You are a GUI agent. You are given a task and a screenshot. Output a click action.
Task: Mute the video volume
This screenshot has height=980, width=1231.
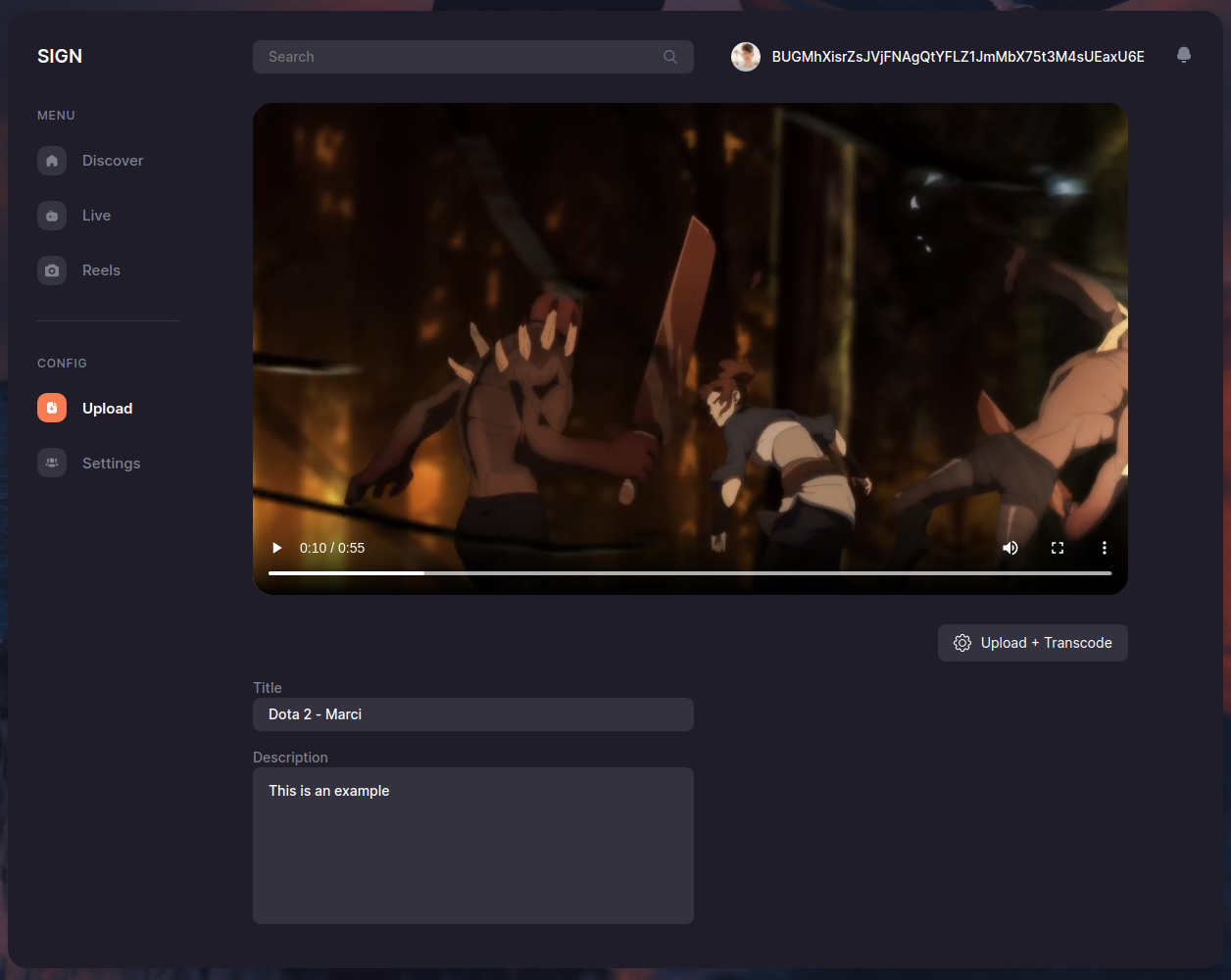click(x=1010, y=548)
